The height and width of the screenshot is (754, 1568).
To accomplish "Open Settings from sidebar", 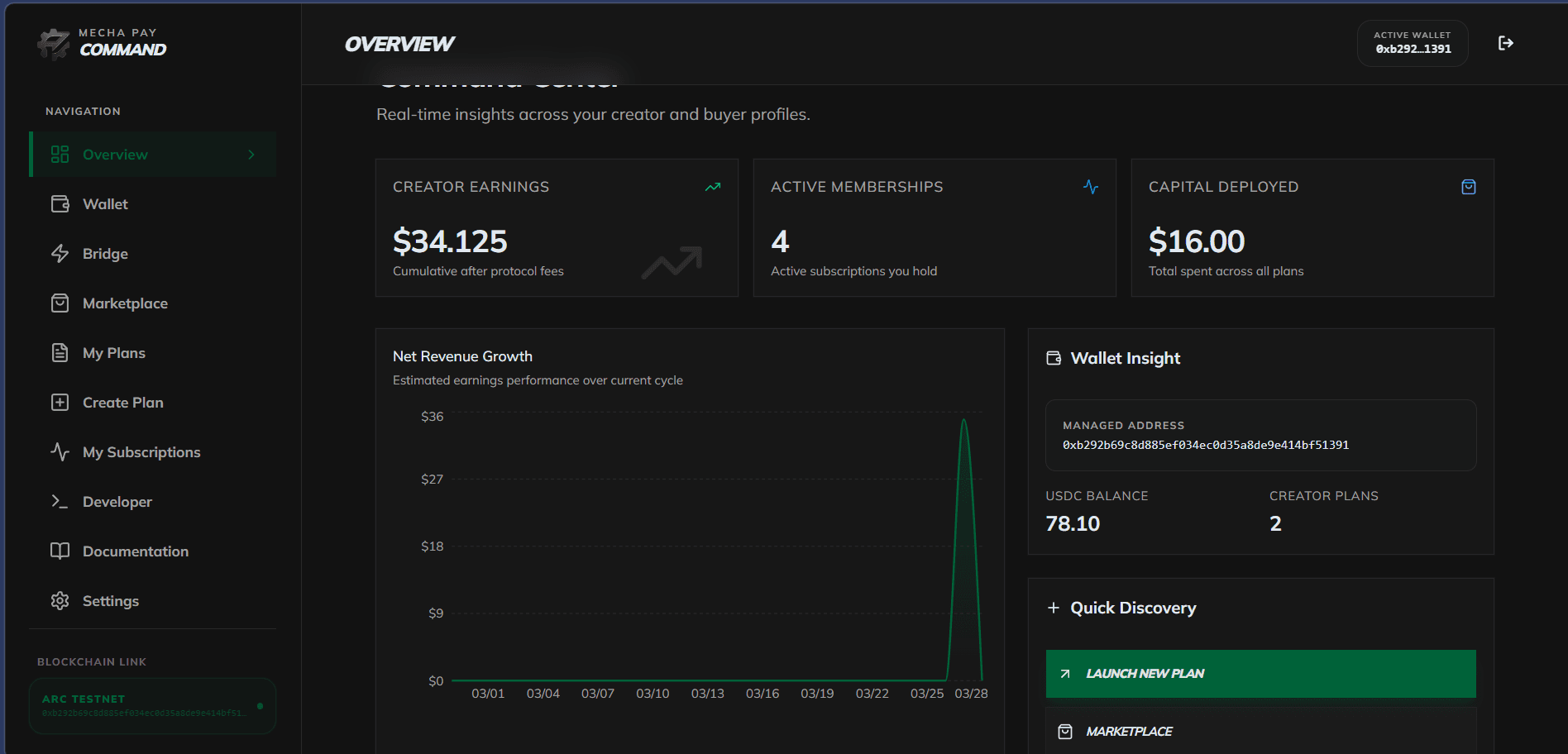I will coord(153,601).
